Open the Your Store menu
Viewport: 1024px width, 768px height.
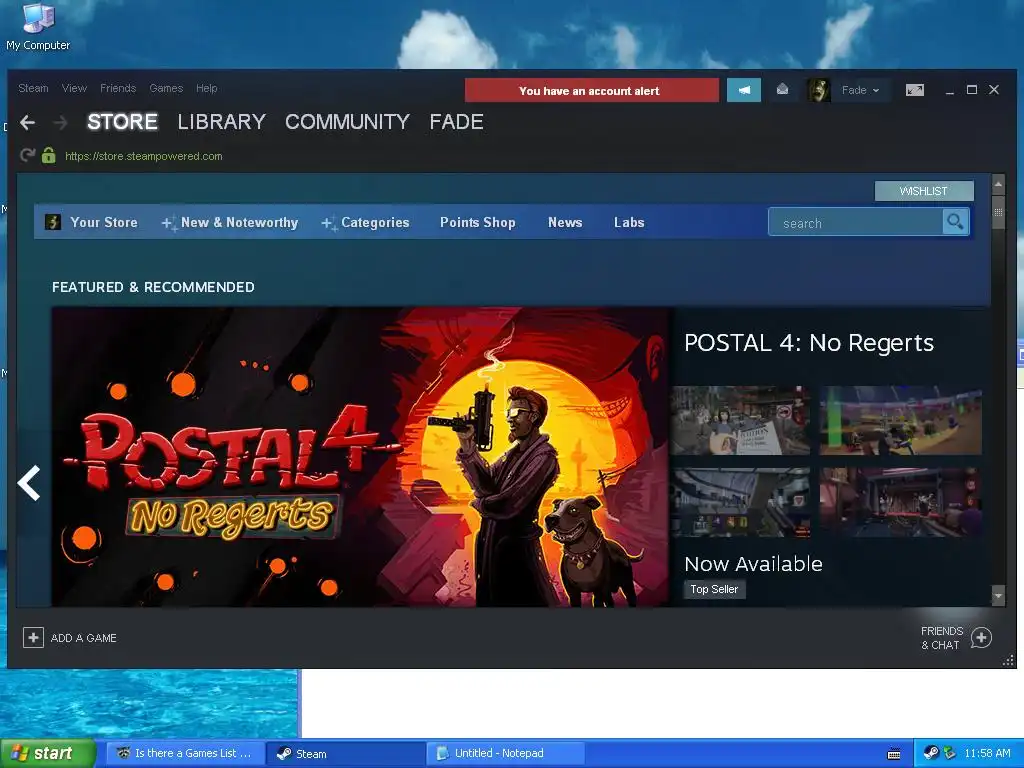click(x=104, y=222)
